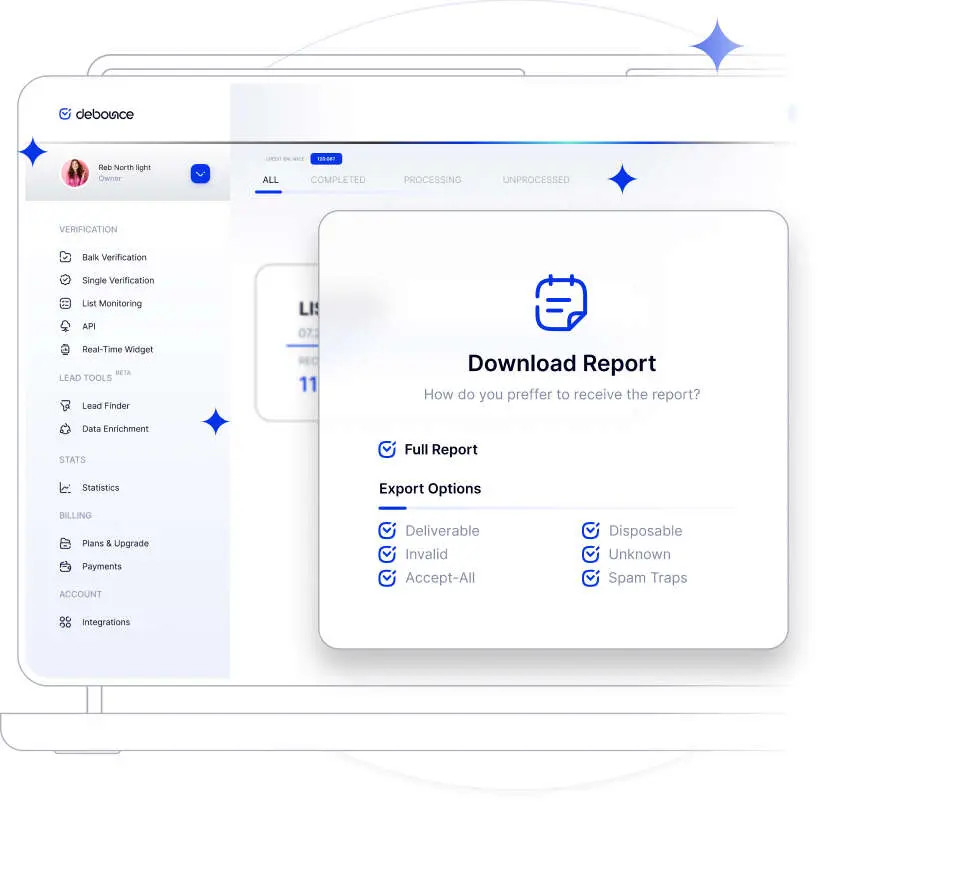Click the debounce brand name text

105,114
